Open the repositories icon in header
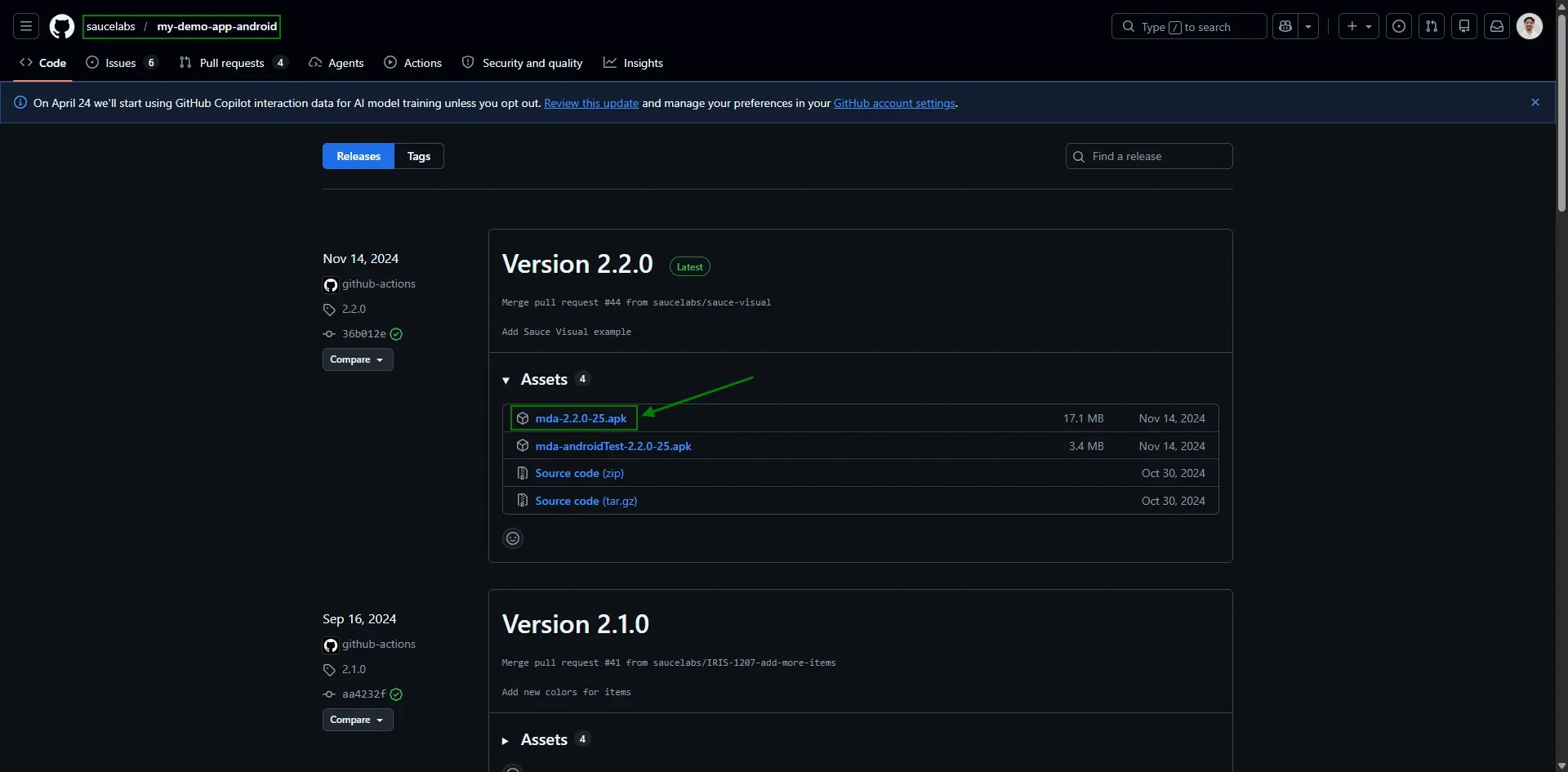Screen dimensions: 1568x772 coord(1464,26)
